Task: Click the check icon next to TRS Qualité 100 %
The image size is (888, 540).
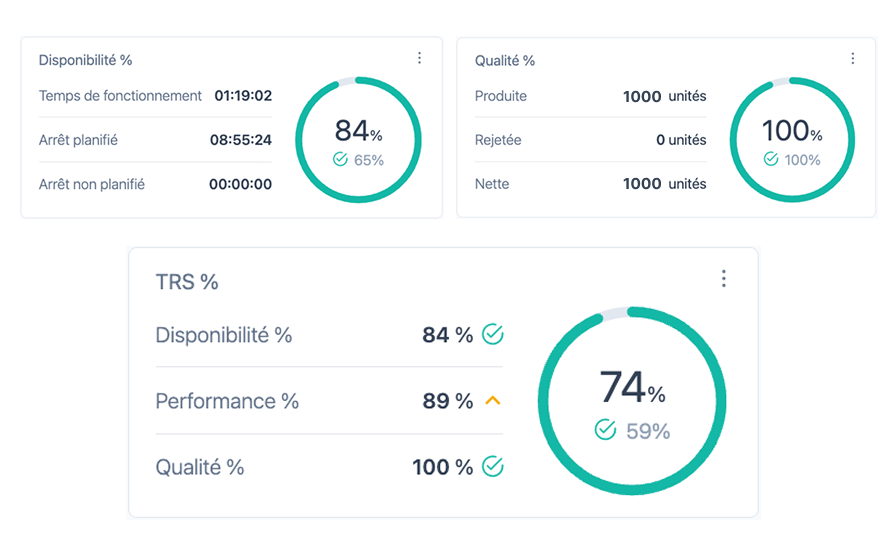Action: 493,466
